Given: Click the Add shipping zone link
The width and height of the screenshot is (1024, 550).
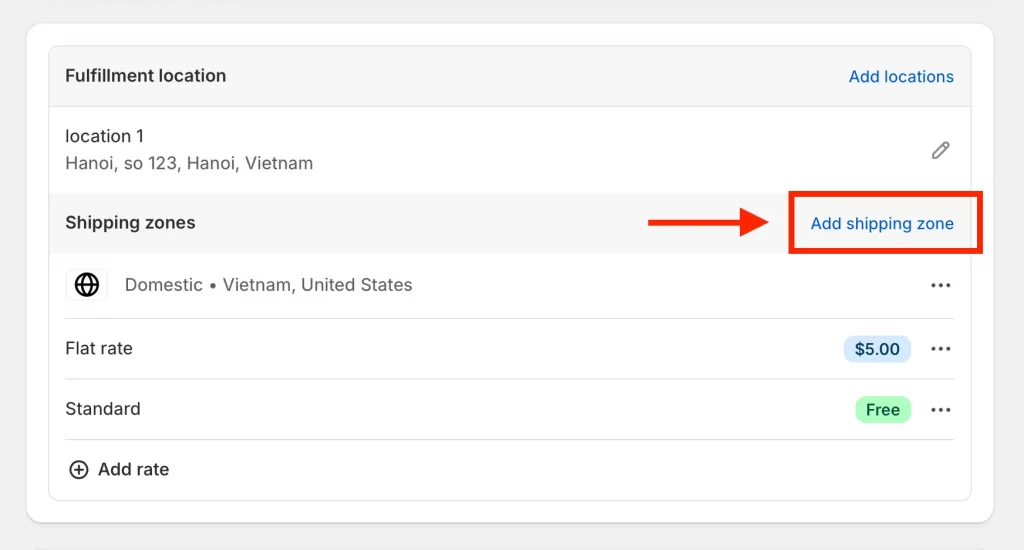Looking at the screenshot, I should [882, 223].
